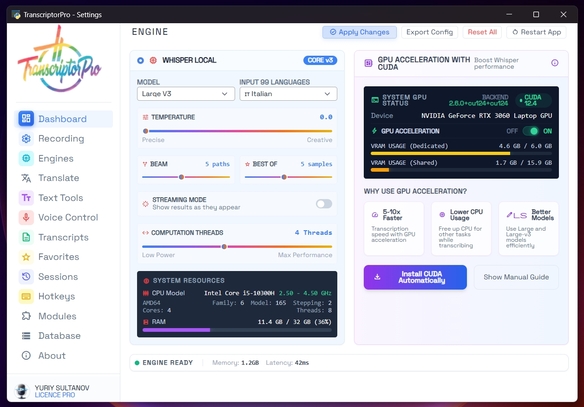This screenshot has height=407, width=584.
Task: Click Show Manual Guide button
Action: (x=516, y=277)
